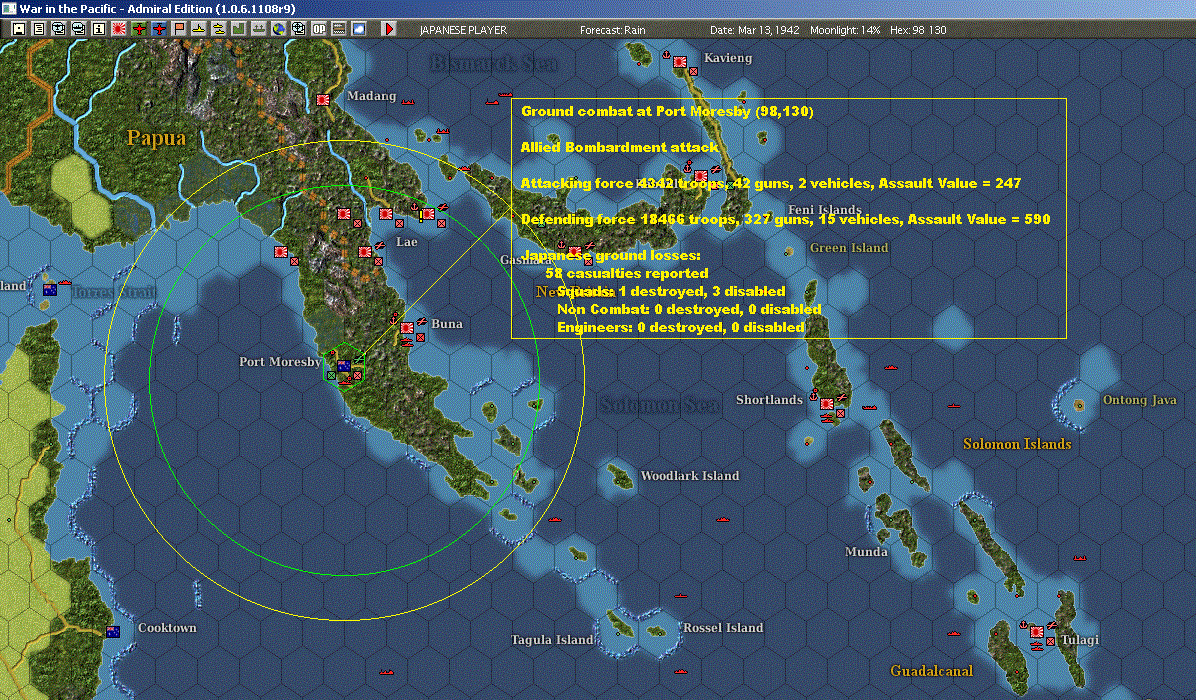Open the cloud weather toolbar icon
1196x700 pixels.
[358, 29]
